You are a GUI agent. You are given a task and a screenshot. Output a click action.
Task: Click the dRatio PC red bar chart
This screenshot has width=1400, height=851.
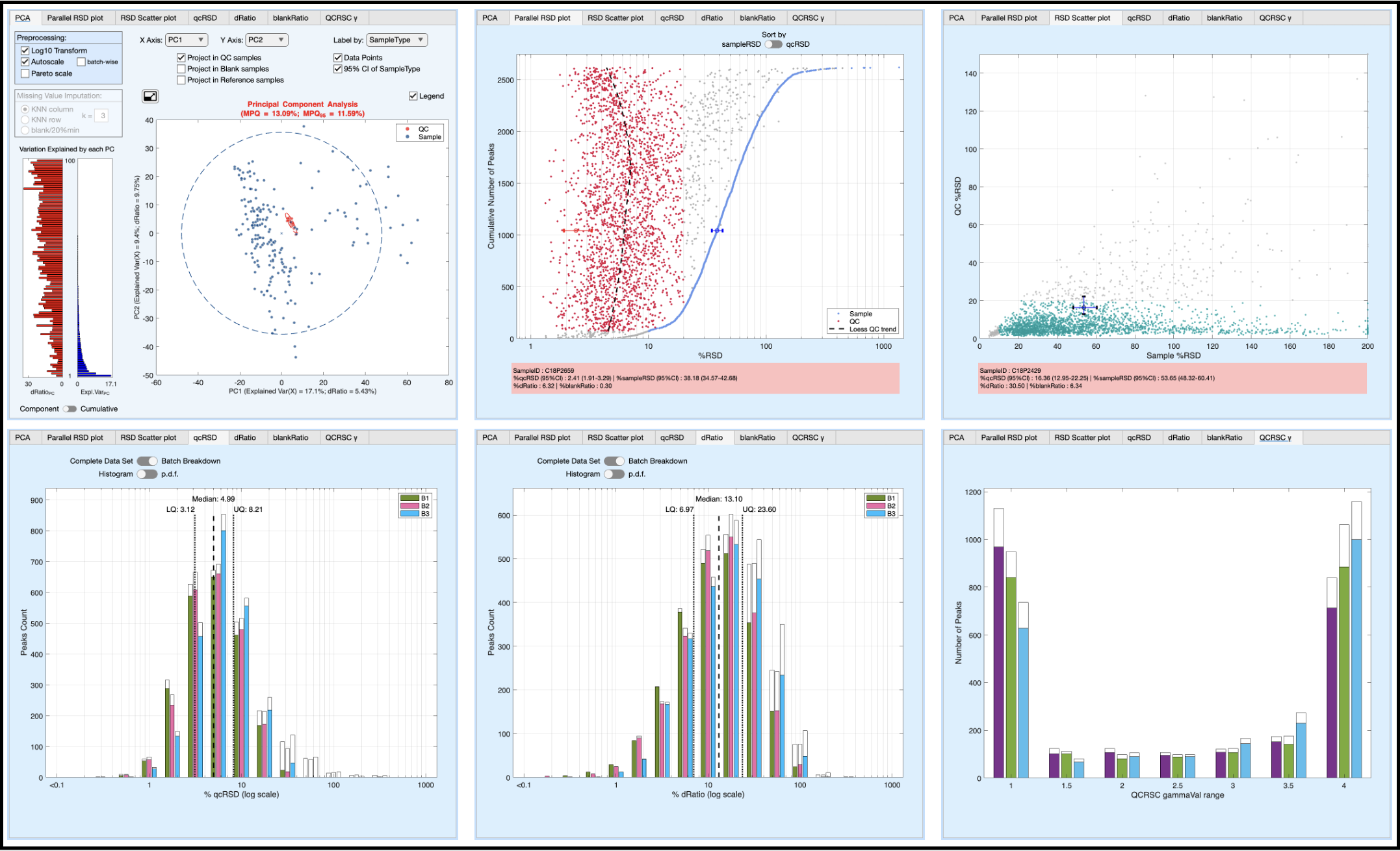click(x=44, y=268)
